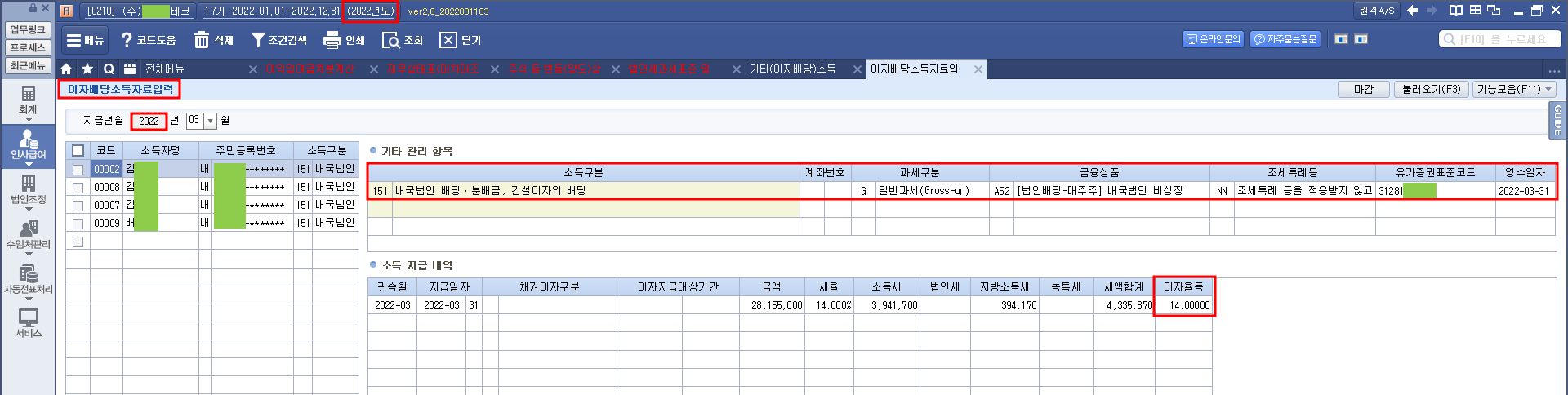Select the 이자배당소득자료입 tab
Viewport: 1568px width, 395px height.
click(x=914, y=69)
